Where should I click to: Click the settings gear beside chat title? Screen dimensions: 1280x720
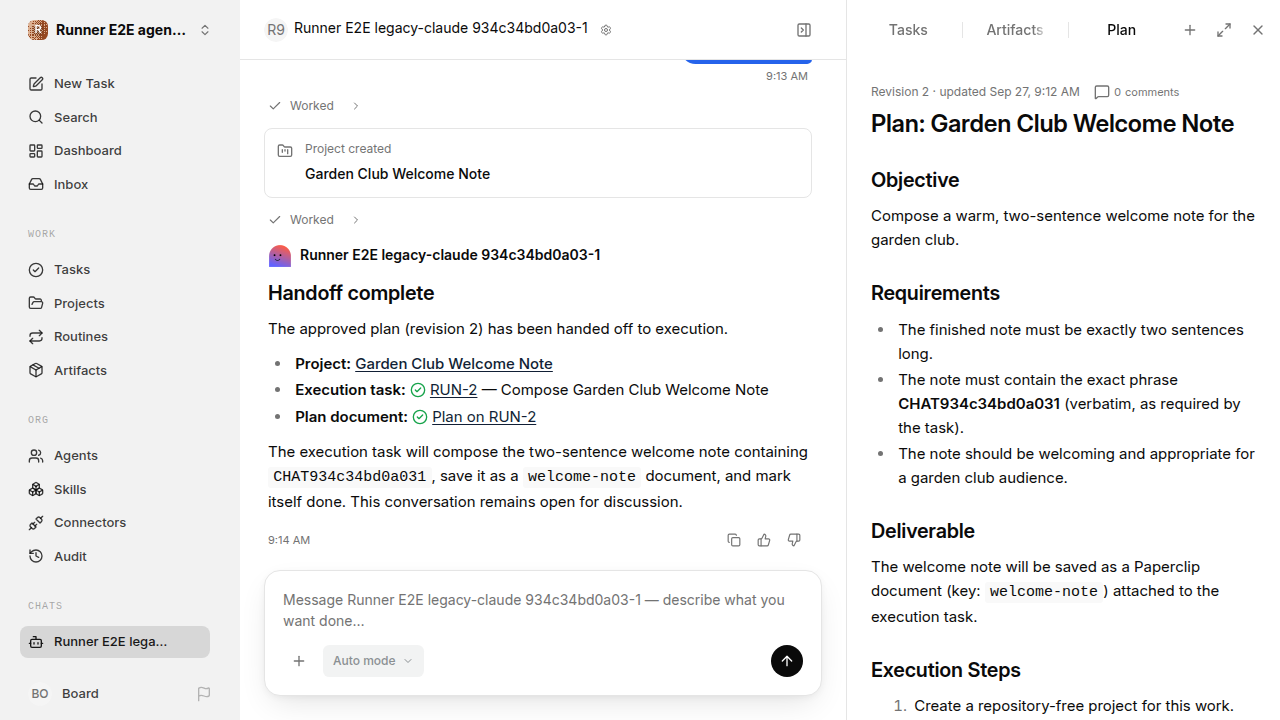(606, 30)
